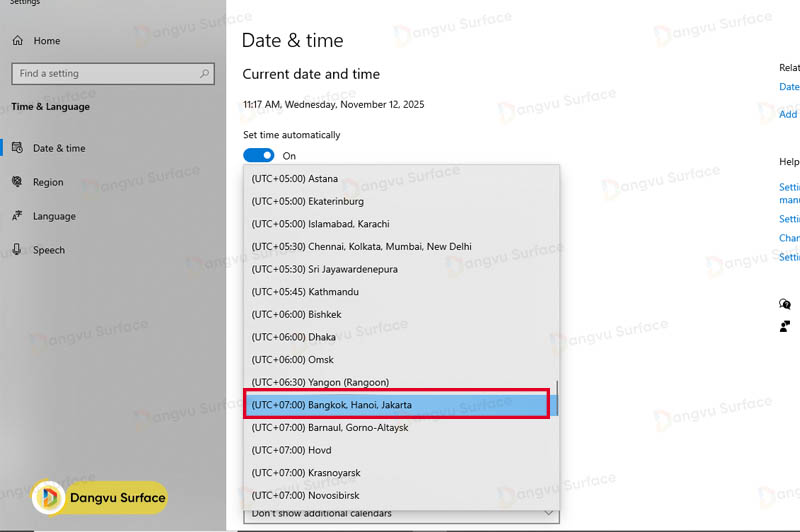
Task: Go to the Speech settings page
Action: pos(49,250)
